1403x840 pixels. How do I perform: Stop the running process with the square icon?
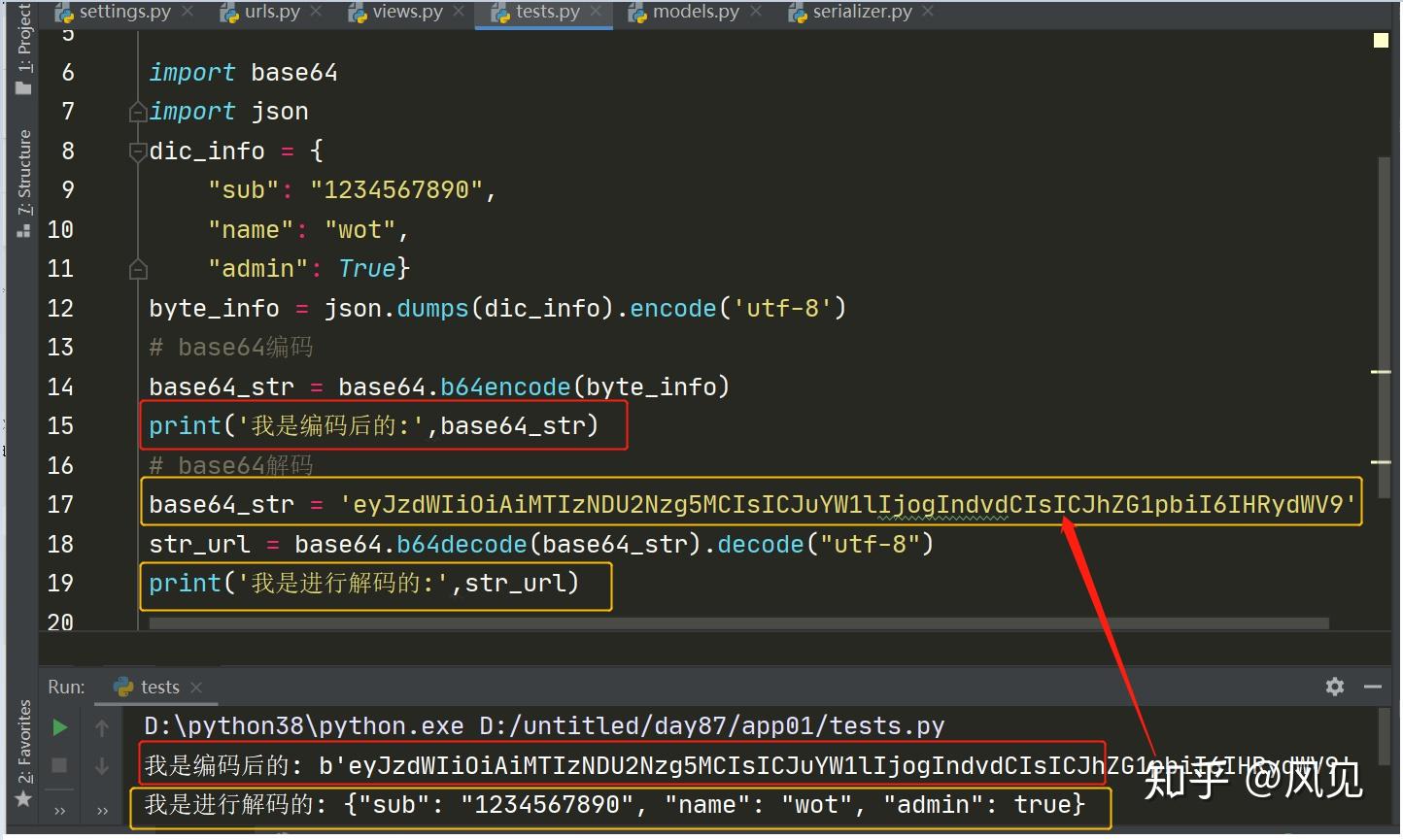tap(59, 765)
